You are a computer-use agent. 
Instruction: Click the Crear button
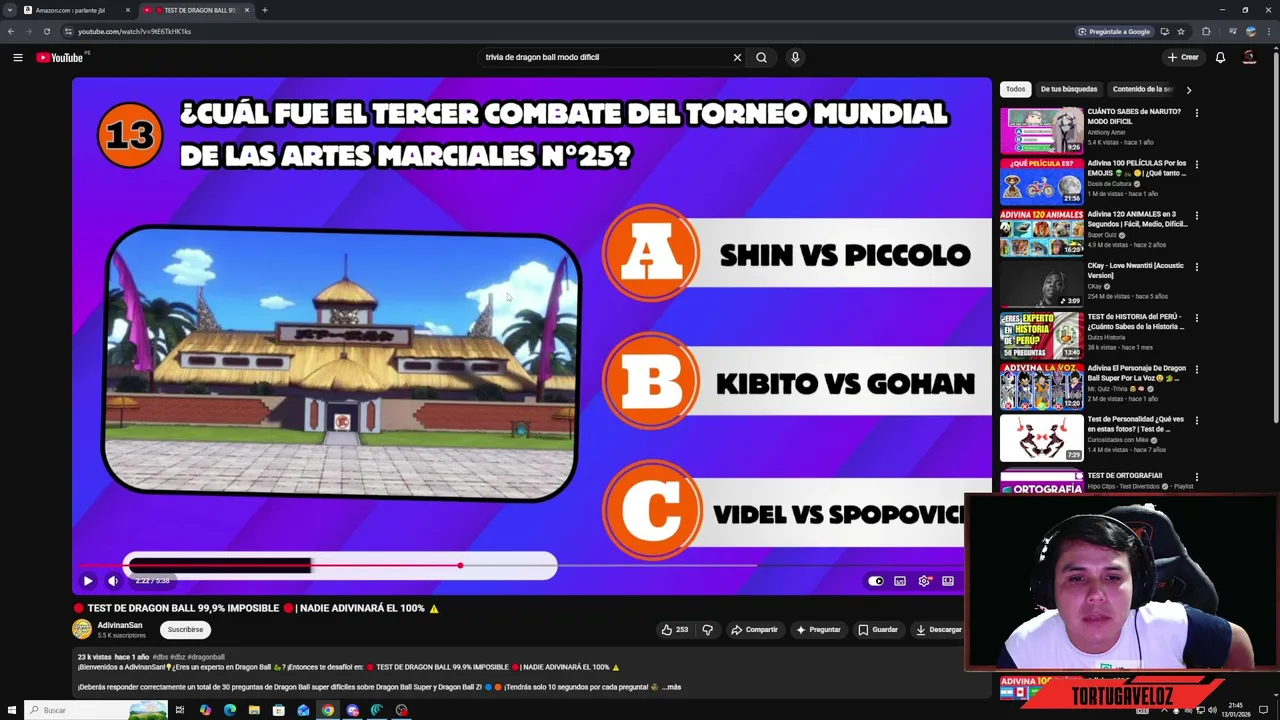coord(1182,57)
